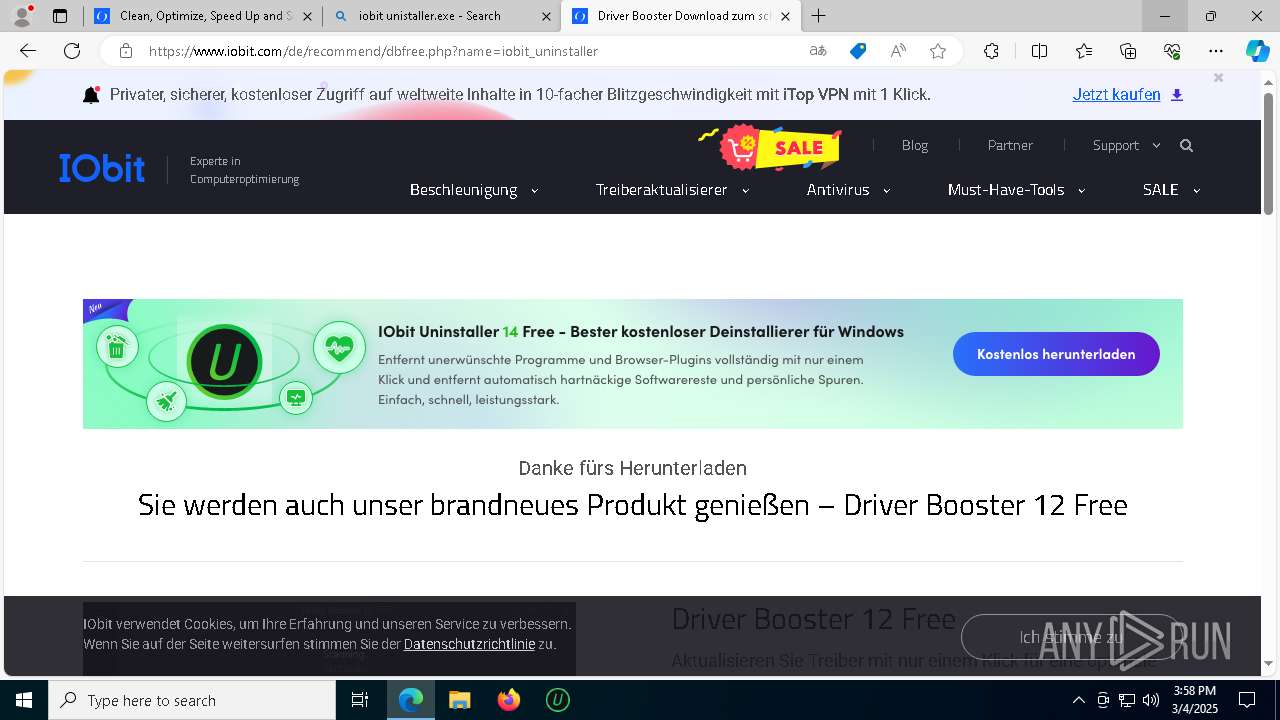Viewport: 1280px width, 720px height.
Task: Open the collections icon
Action: point(1128,51)
